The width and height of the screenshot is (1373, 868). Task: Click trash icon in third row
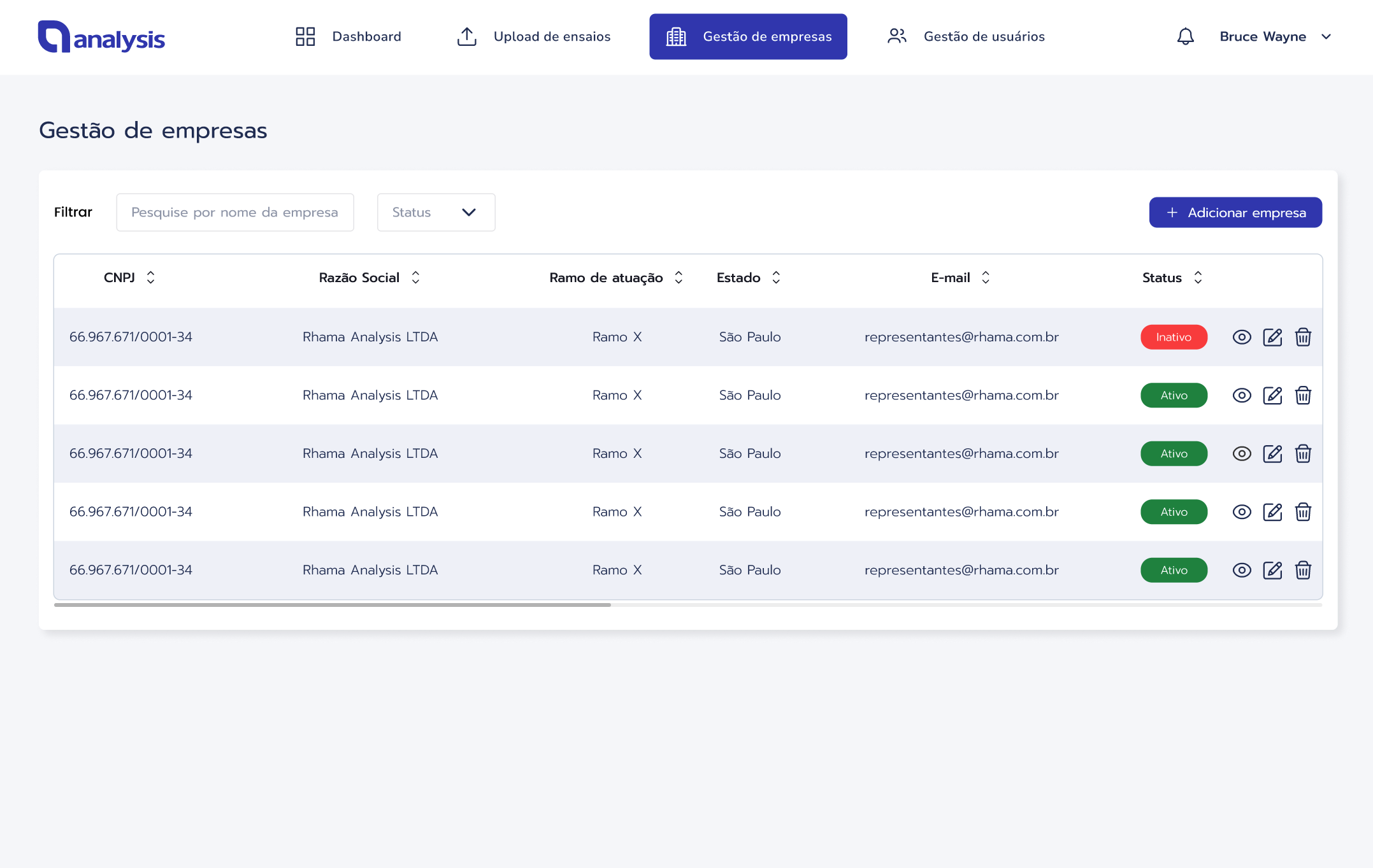(x=1303, y=453)
